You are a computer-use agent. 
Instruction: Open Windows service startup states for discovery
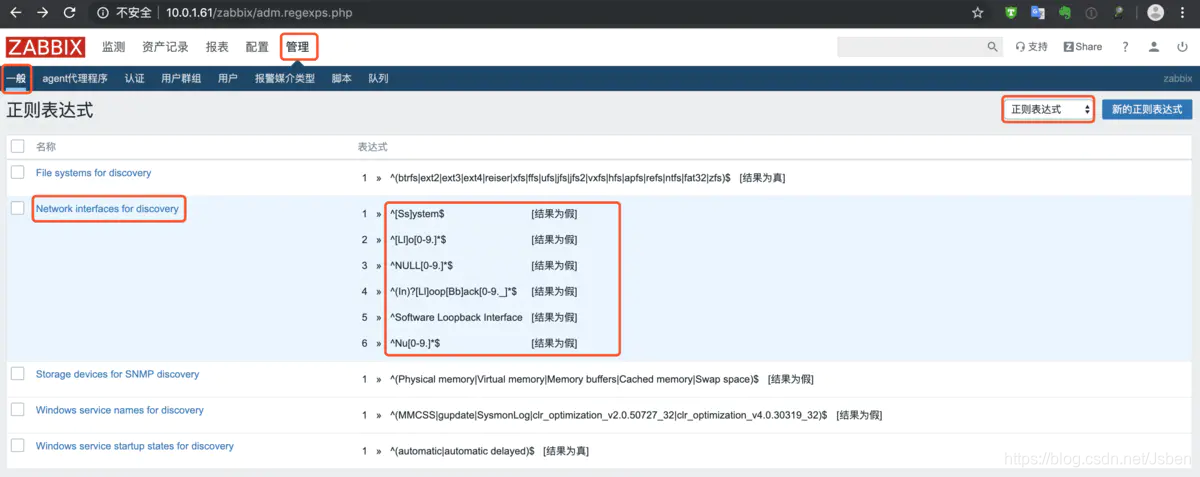coord(135,446)
